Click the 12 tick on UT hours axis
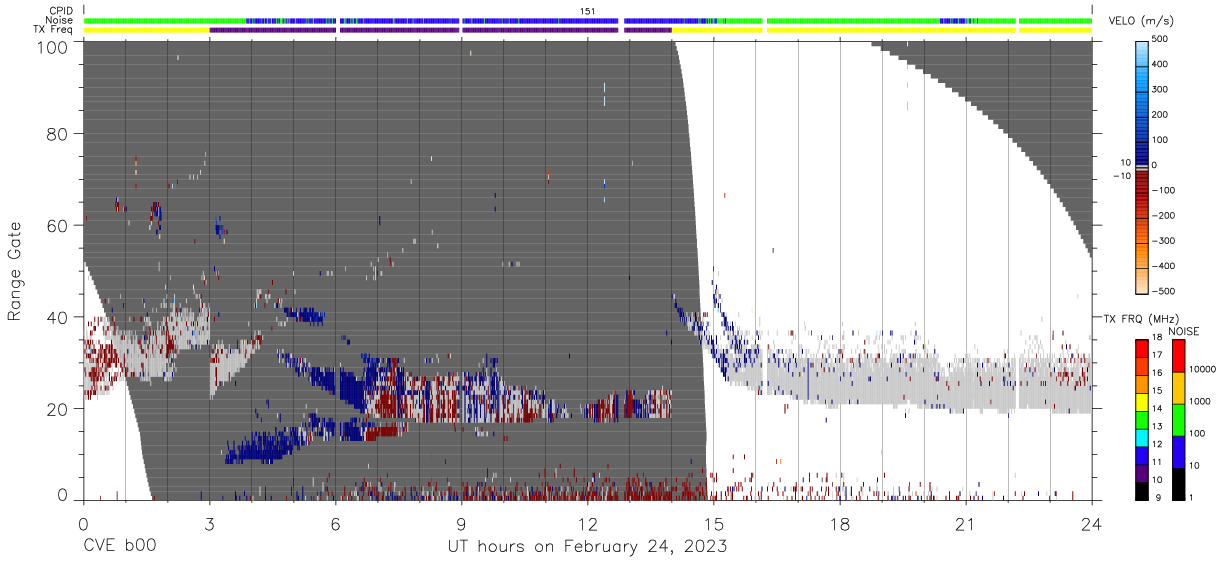Image resolution: width=1228 pixels, height=567 pixels. tap(587, 524)
